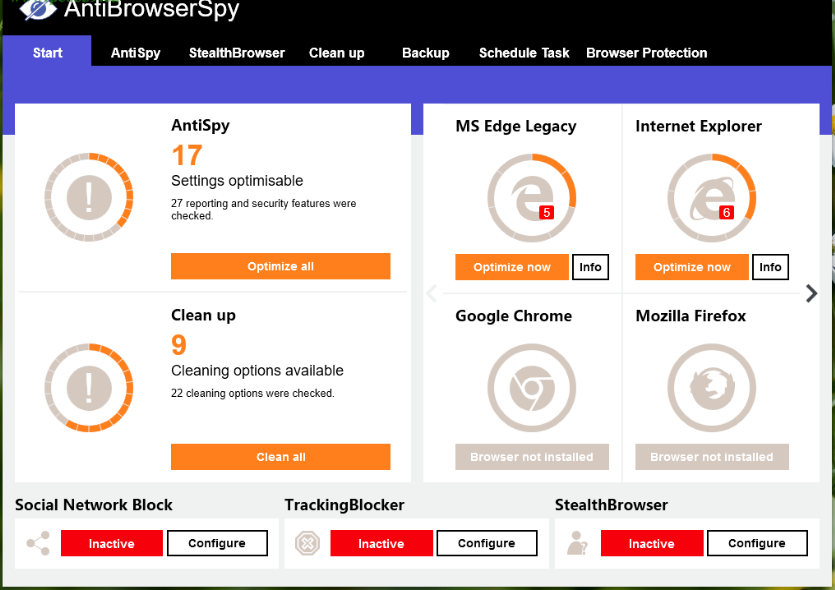Screen dimensions: 835x590
Task: Open the Start tab
Action: point(47,52)
